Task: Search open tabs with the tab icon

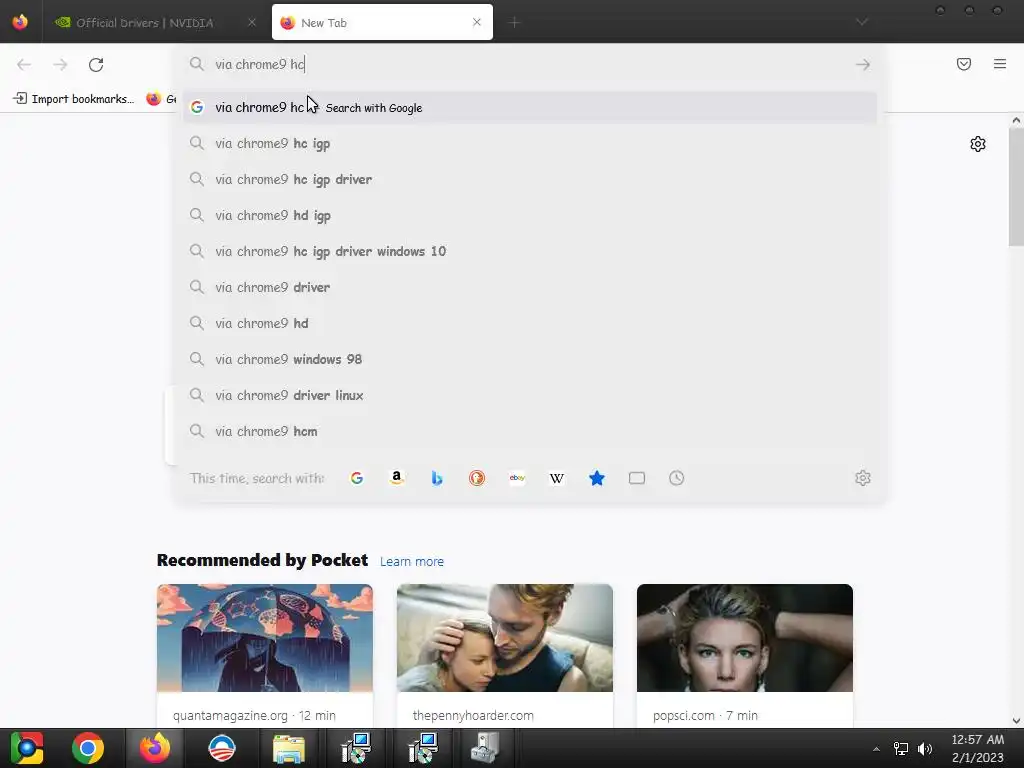Action: pyautogui.click(x=637, y=478)
